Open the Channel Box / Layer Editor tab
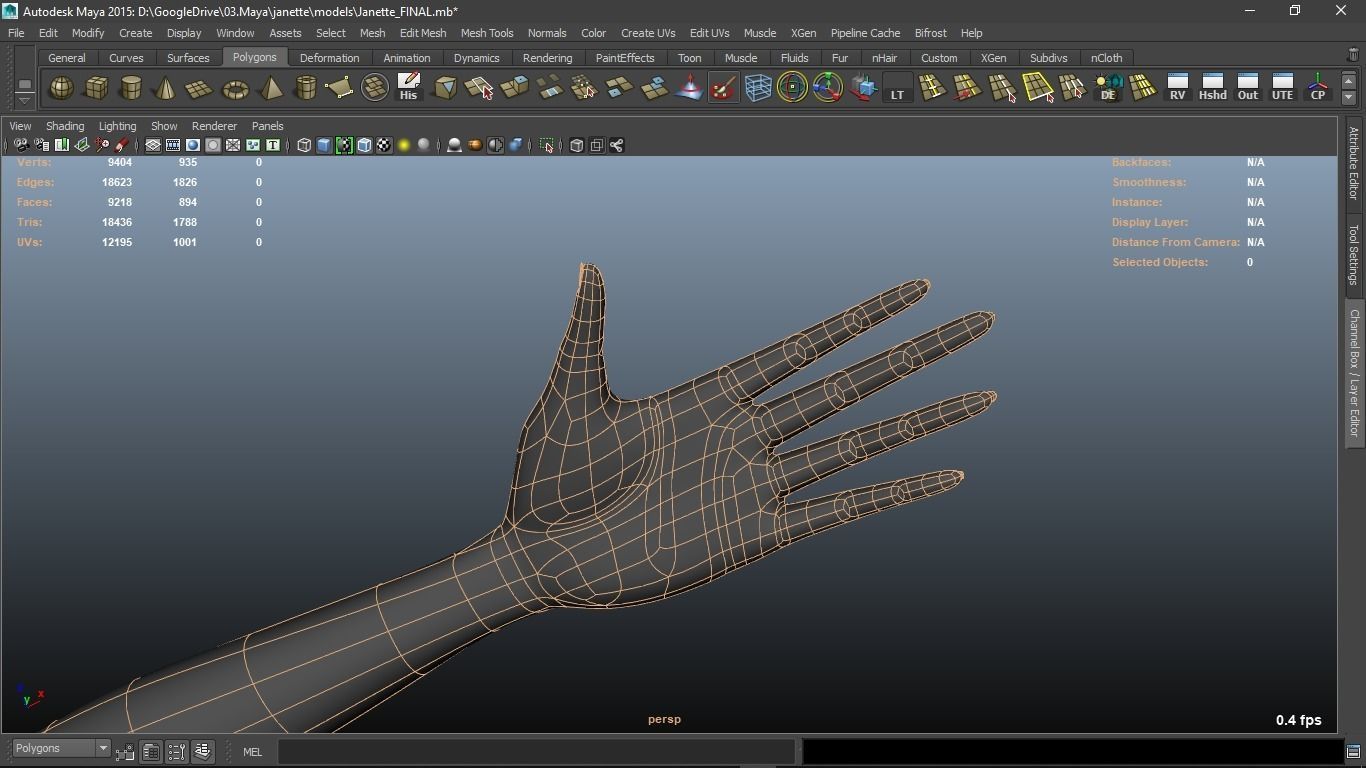The width and height of the screenshot is (1366, 768). point(1353,372)
